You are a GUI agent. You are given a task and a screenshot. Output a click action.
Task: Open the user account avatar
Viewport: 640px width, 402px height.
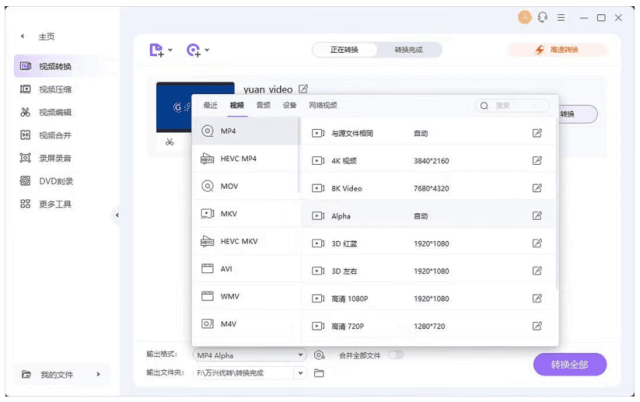coord(524,17)
